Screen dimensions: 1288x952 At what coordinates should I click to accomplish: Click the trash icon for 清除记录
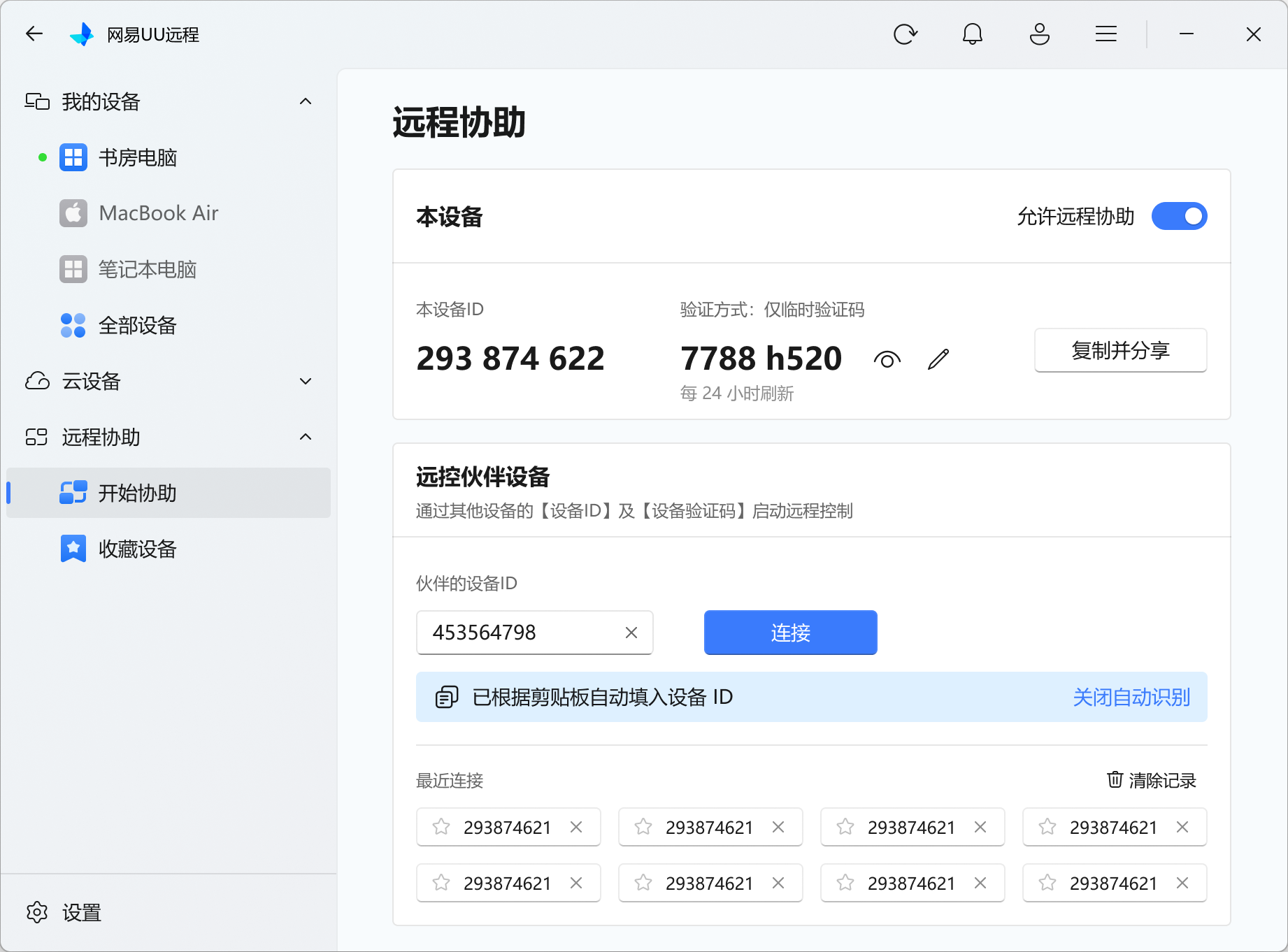coord(1115,779)
